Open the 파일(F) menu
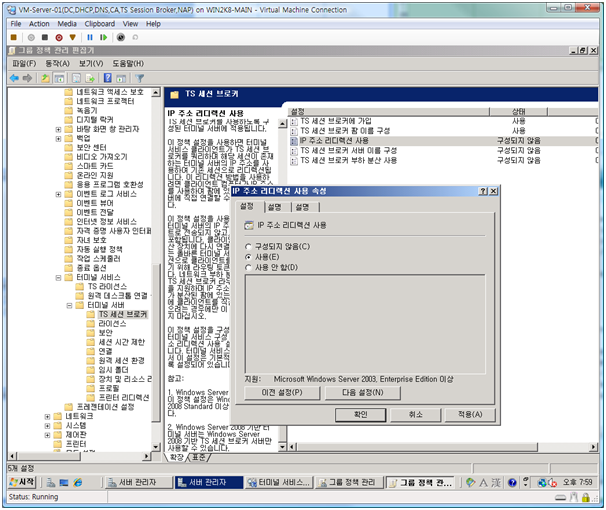The image size is (606, 510). 24,63
